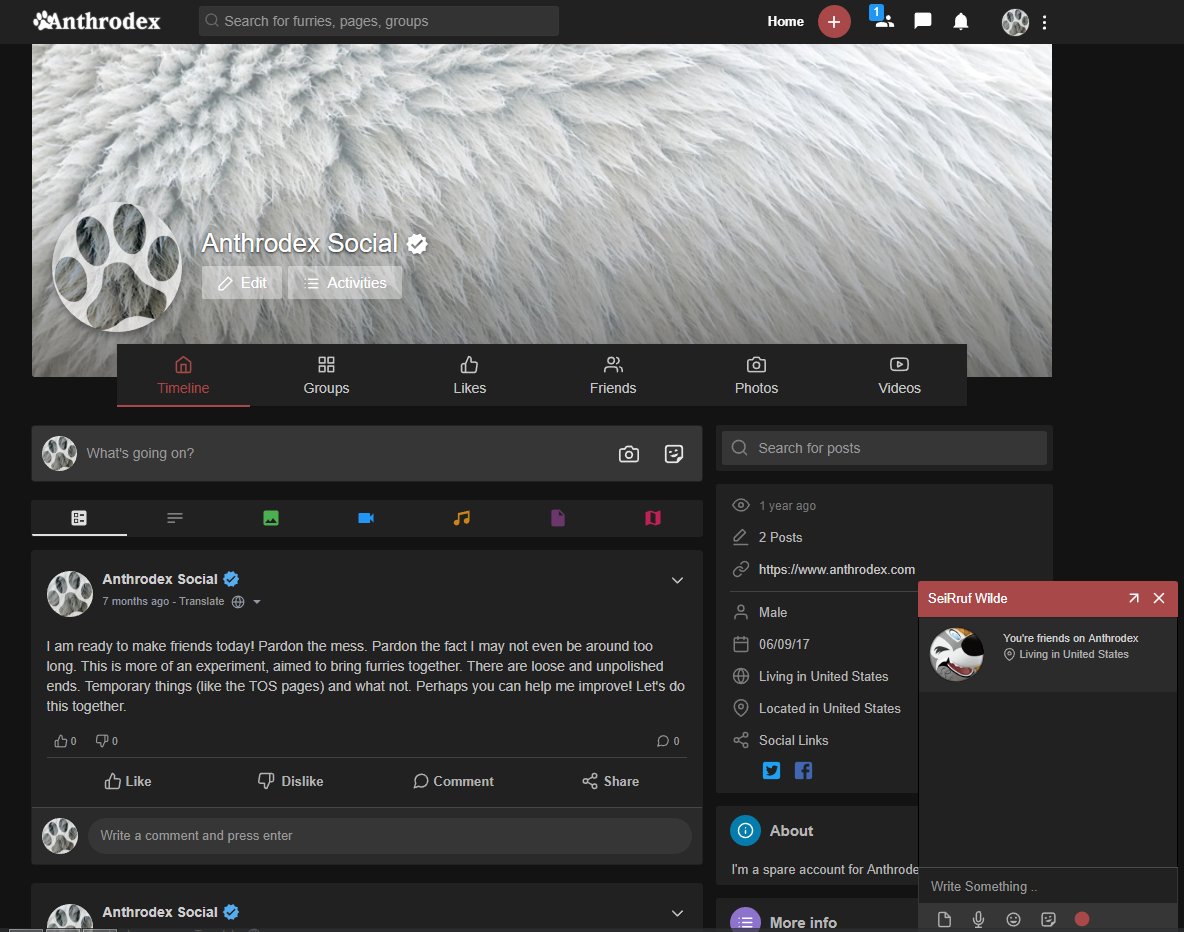Click the 'Social Links' label
The image size is (1184, 932).
pos(793,740)
